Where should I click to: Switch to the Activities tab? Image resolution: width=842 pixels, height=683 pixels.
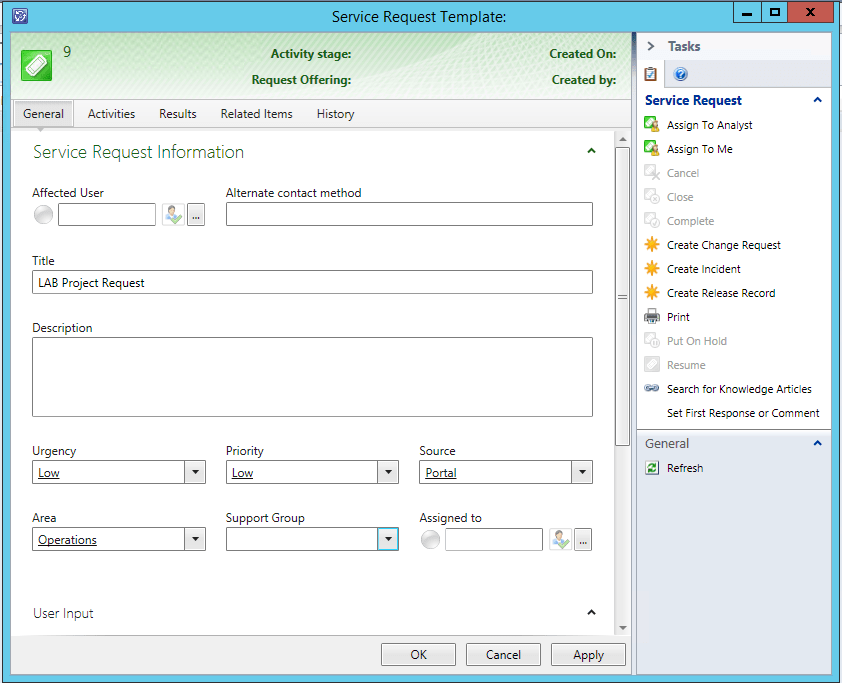(x=111, y=114)
